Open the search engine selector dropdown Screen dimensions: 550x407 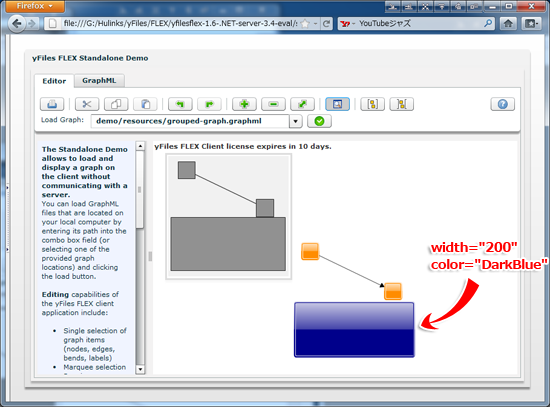347,24
